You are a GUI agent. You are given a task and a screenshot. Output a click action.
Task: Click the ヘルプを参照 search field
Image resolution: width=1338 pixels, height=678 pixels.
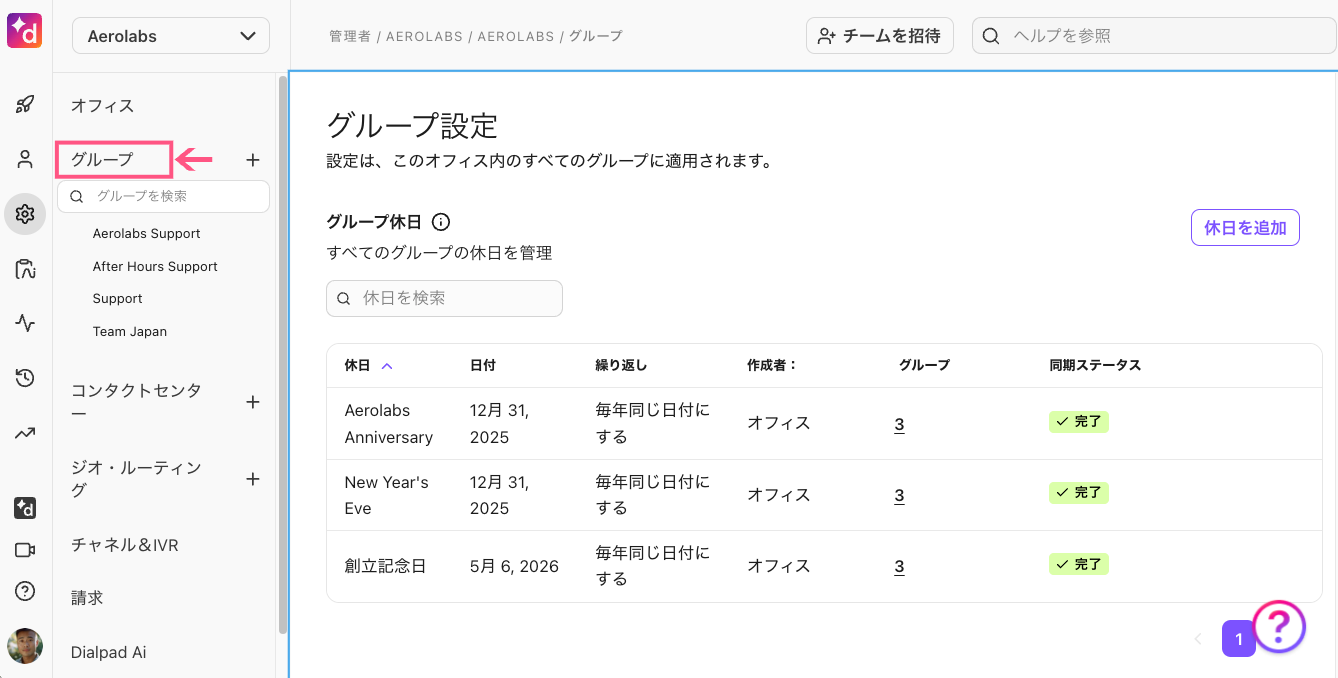[1155, 36]
